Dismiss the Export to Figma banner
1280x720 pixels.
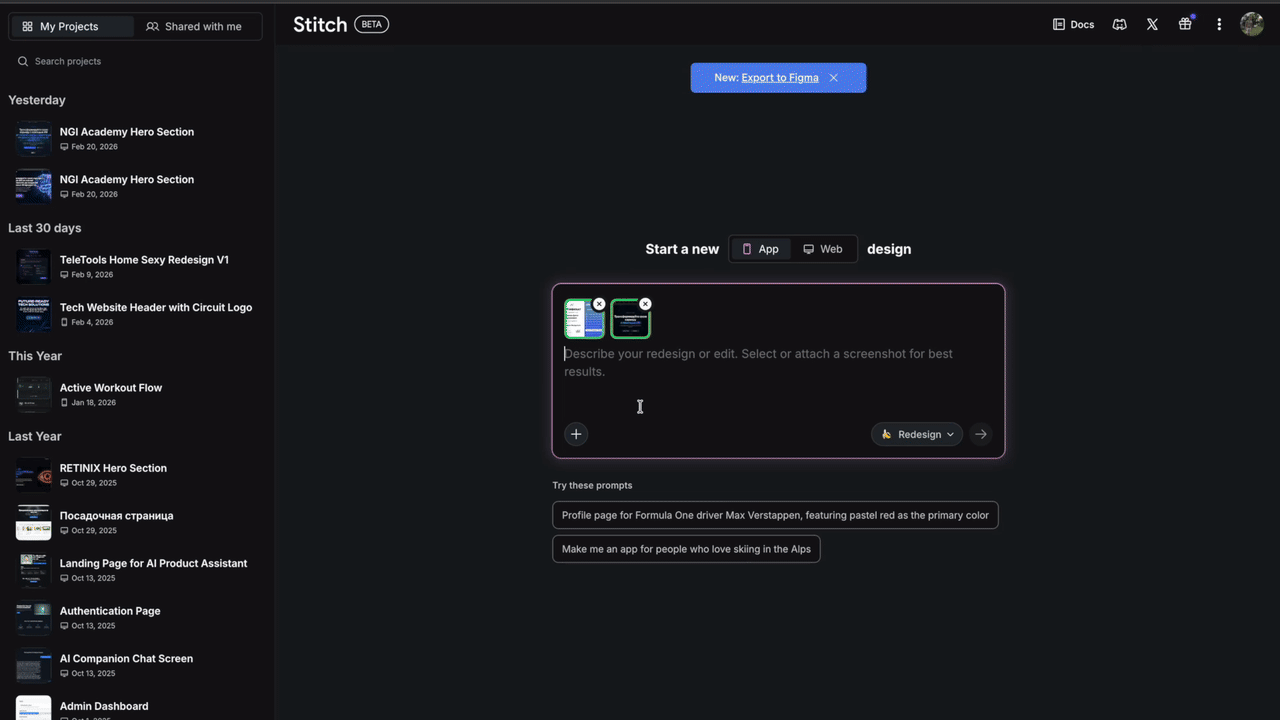[833, 77]
